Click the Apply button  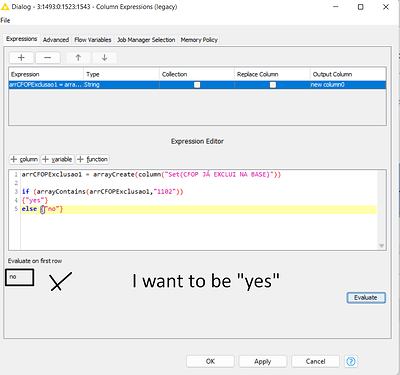click(x=262, y=361)
